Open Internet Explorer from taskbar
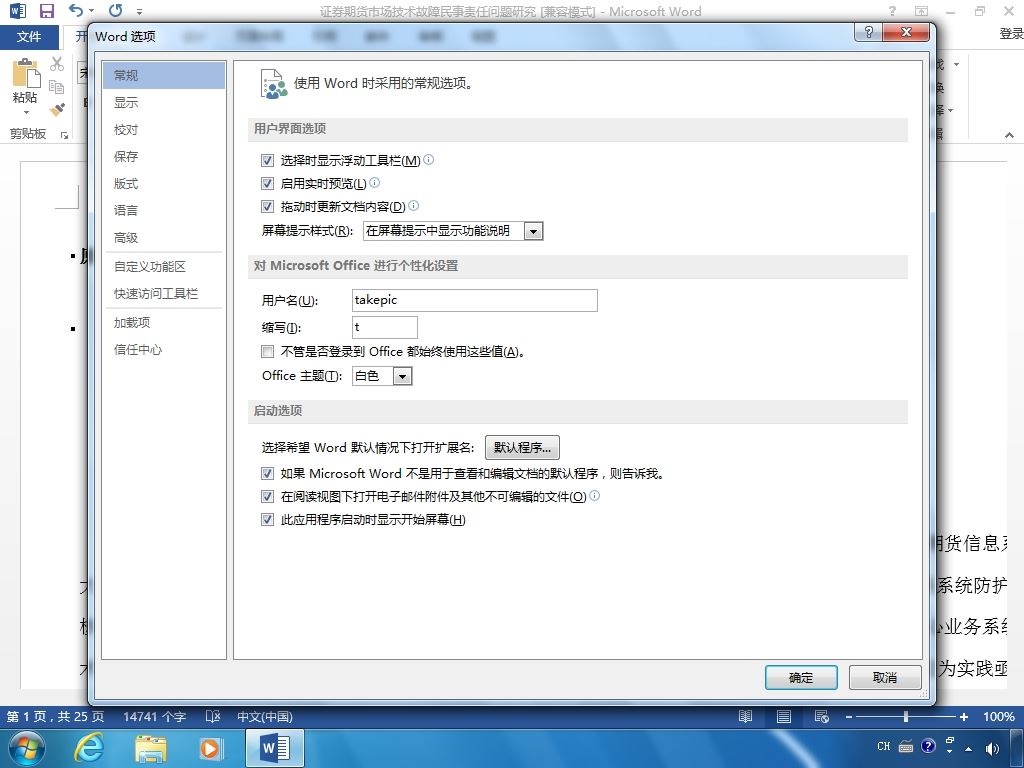This screenshot has height=768, width=1024. 88,748
